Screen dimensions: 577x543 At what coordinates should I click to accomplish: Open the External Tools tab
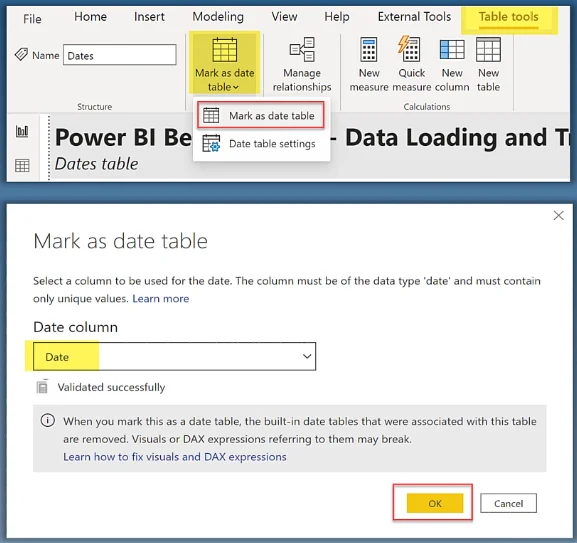click(414, 17)
